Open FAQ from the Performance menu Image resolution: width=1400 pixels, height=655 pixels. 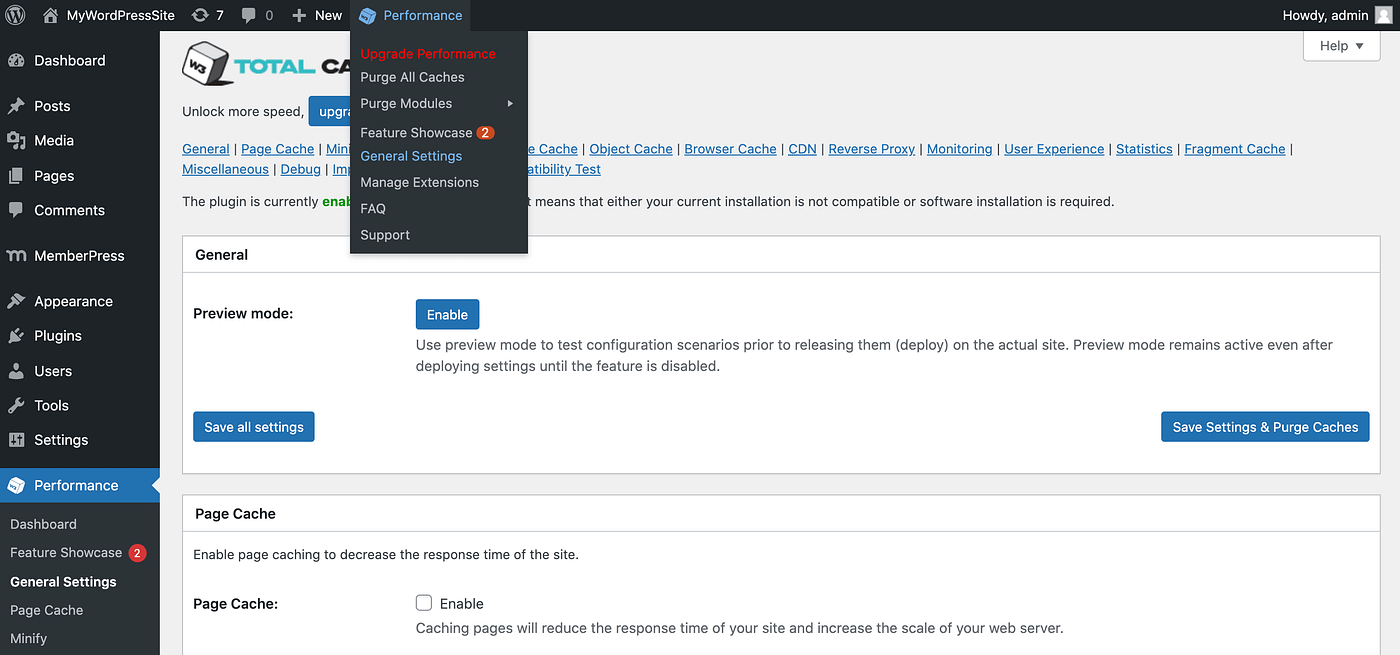coord(372,208)
